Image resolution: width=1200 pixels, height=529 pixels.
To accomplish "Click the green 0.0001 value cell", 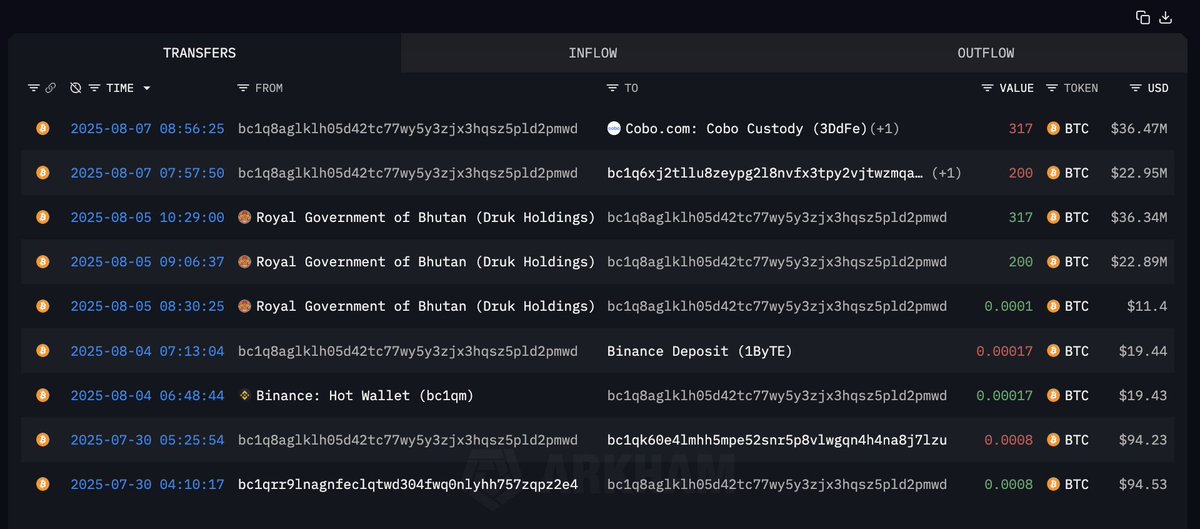I will (1009, 306).
